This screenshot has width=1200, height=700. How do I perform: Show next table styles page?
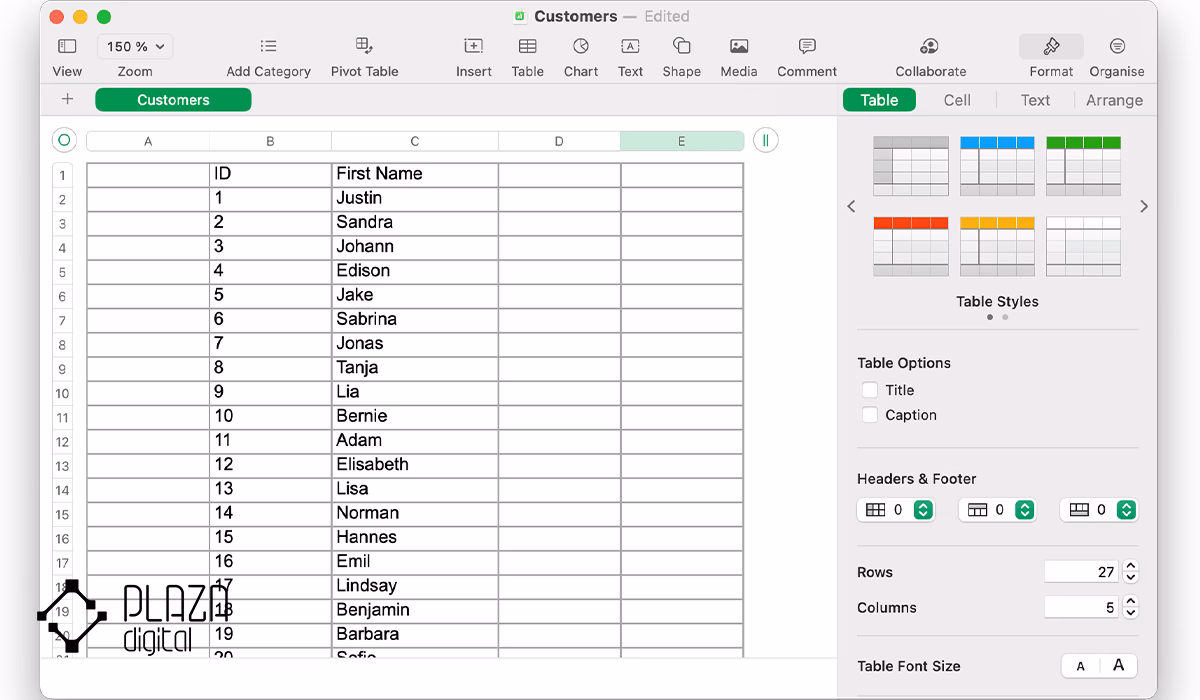[1144, 207]
